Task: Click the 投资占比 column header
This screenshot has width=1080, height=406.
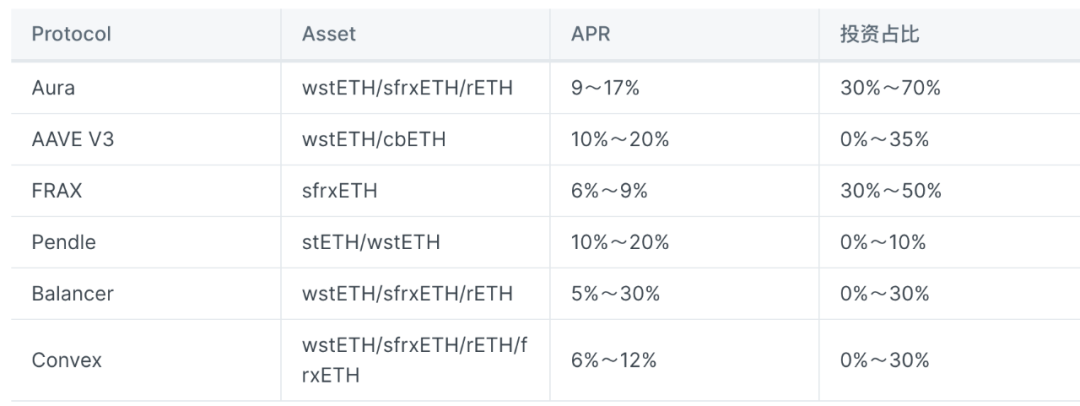Action: tap(880, 34)
